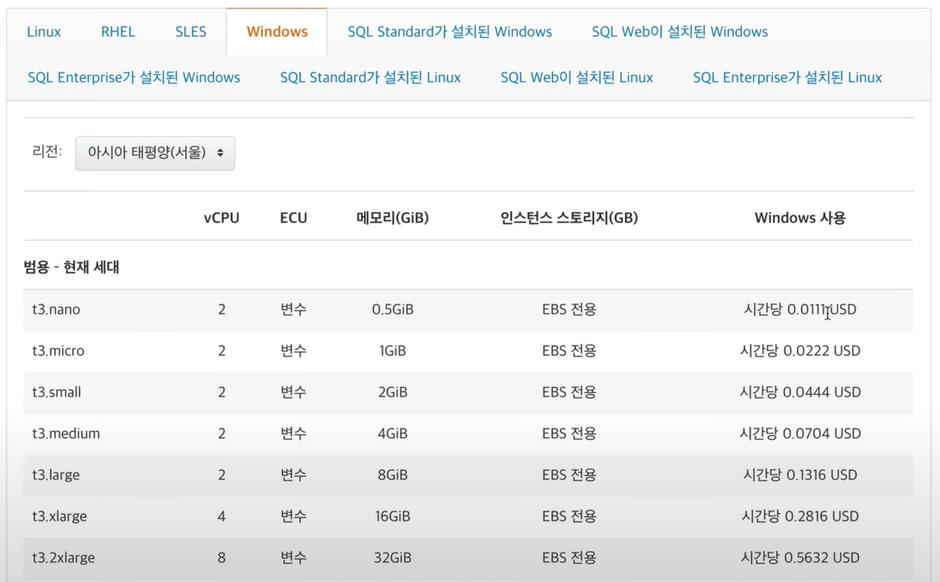Image resolution: width=940 pixels, height=582 pixels.
Task: Select the SLES tab
Action: pos(191,32)
